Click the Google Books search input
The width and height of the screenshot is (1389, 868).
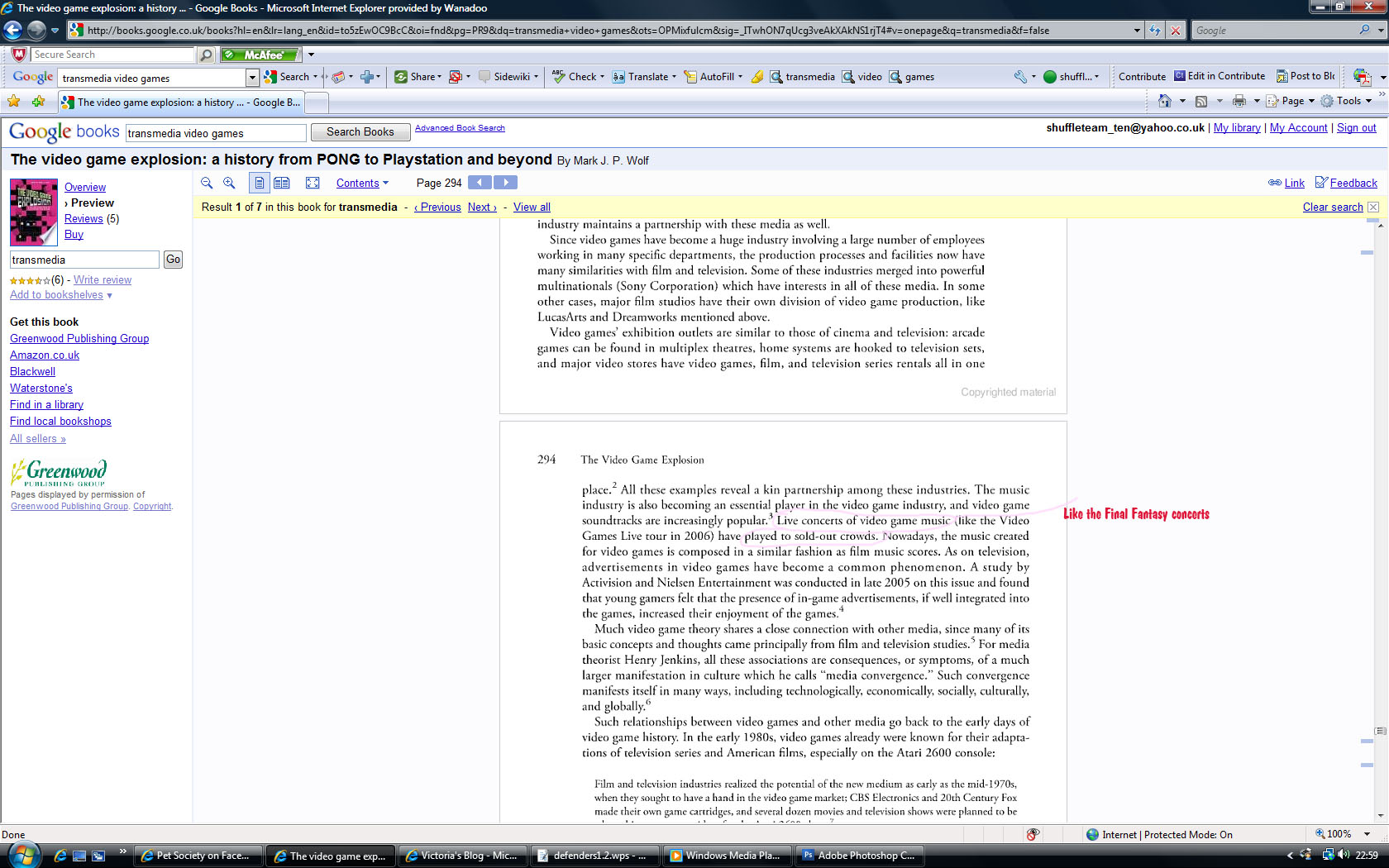tap(216, 133)
